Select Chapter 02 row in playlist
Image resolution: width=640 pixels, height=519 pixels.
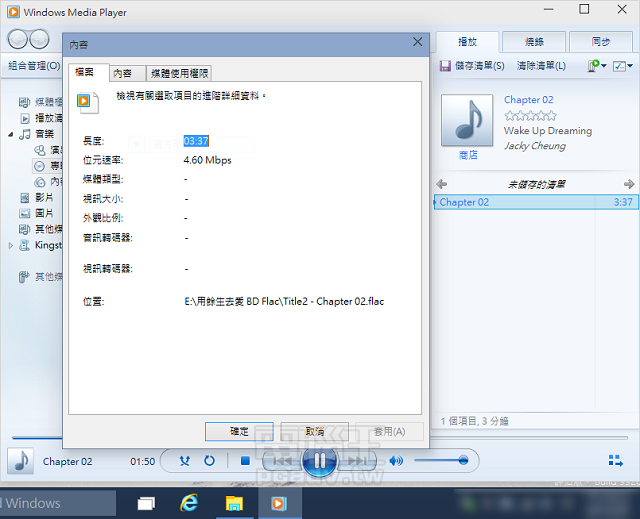(x=536, y=202)
